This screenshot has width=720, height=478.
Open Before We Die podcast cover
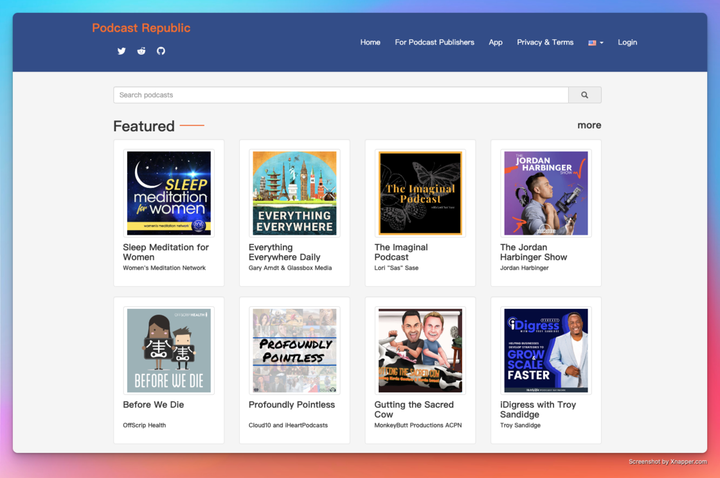pyautogui.click(x=169, y=350)
